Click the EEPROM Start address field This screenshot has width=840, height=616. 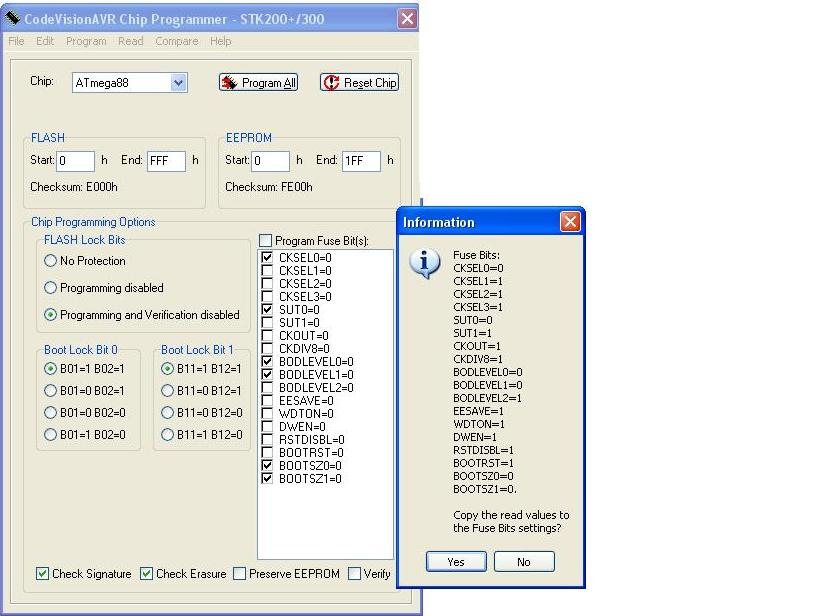tap(270, 161)
